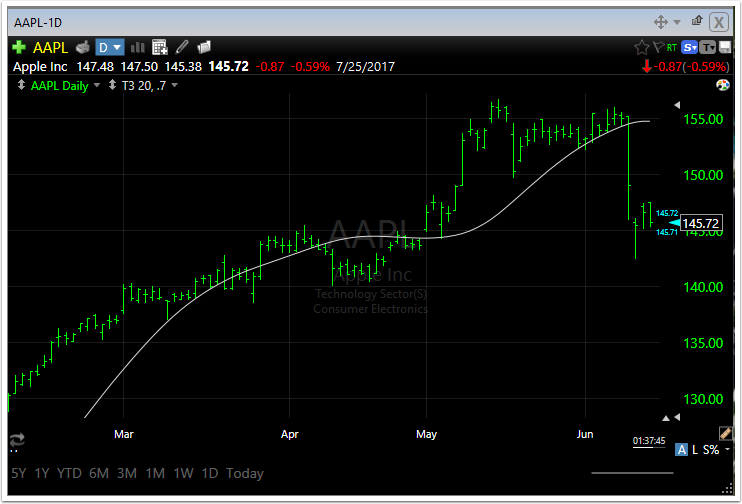Screen dimensions: 742x504
Task: Click the 145.72 current price marker
Action: (700, 223)
